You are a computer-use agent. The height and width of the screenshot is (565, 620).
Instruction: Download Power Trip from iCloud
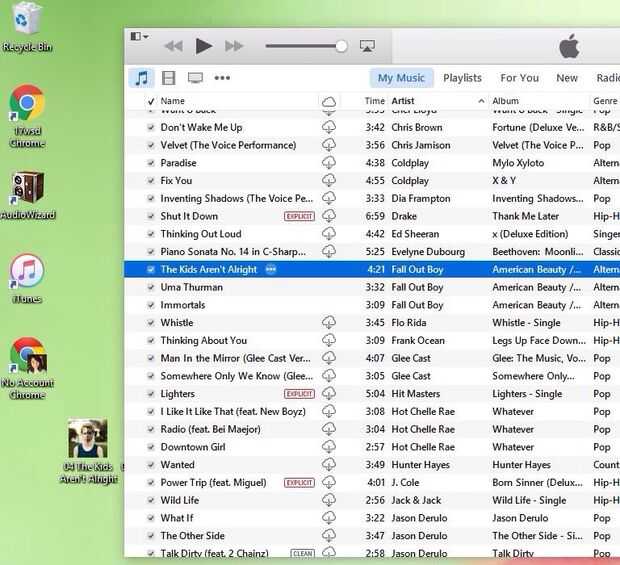click(x=329, y=482)
